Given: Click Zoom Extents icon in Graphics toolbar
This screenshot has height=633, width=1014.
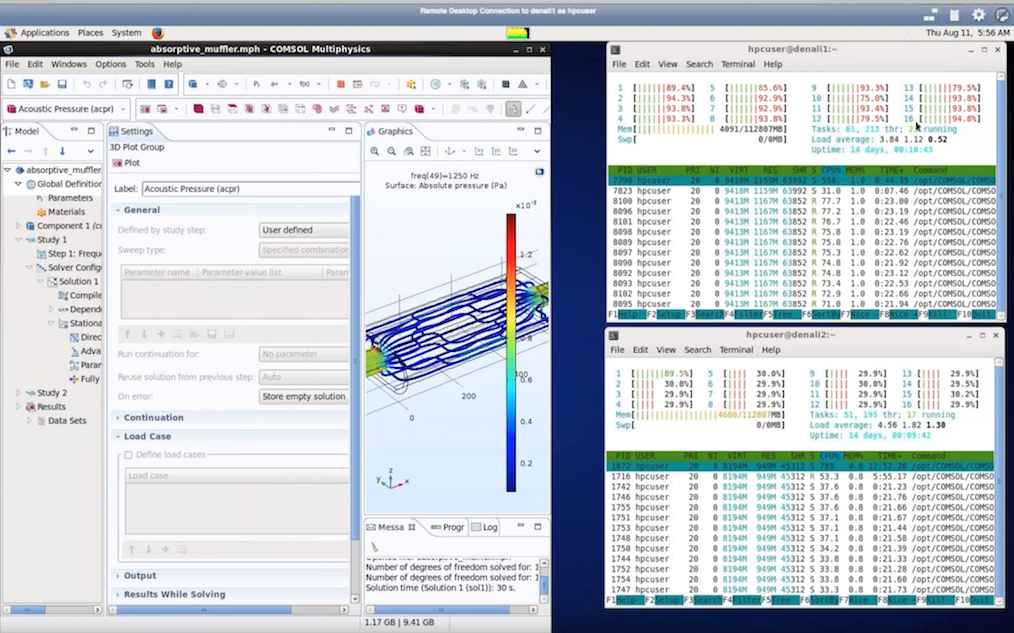Looking at the screenshot, I should (426, 151).
